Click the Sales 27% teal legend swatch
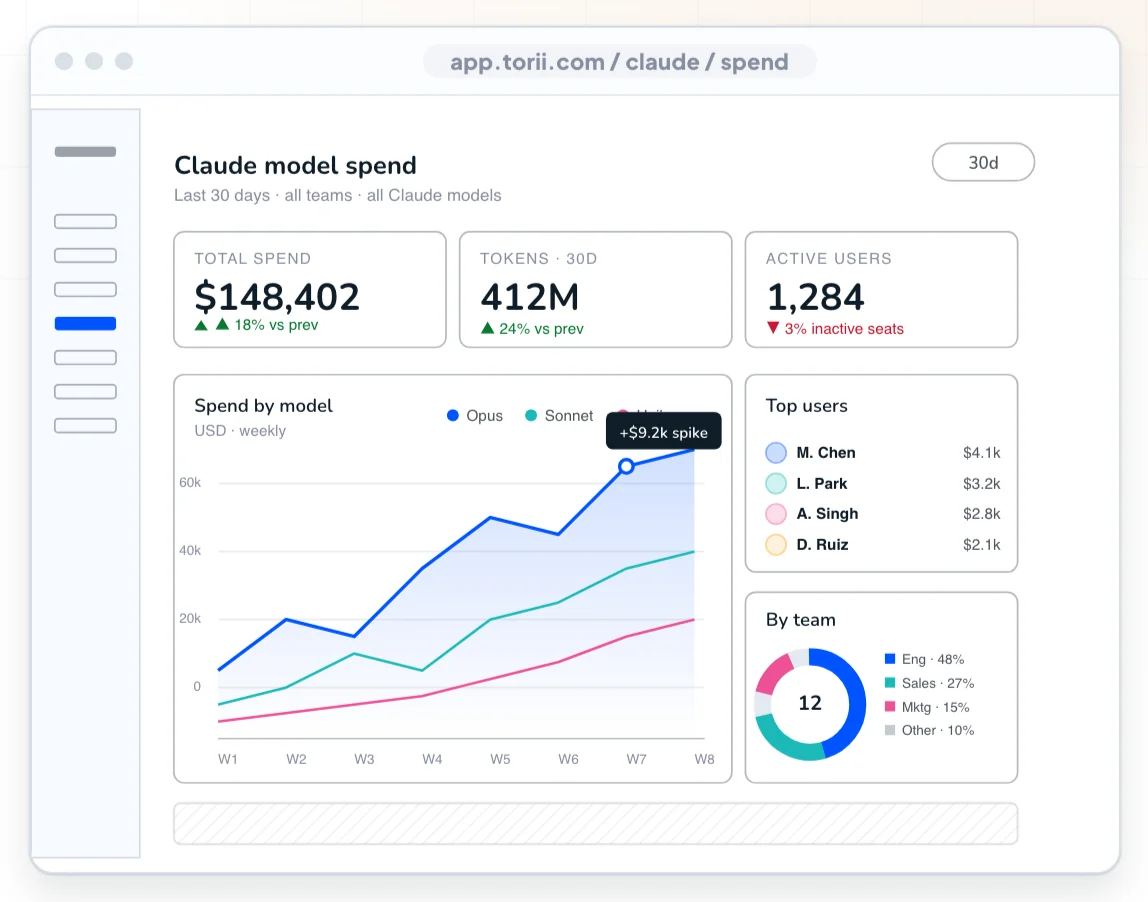Screen dimensions: 1148x902 (890, 683)
